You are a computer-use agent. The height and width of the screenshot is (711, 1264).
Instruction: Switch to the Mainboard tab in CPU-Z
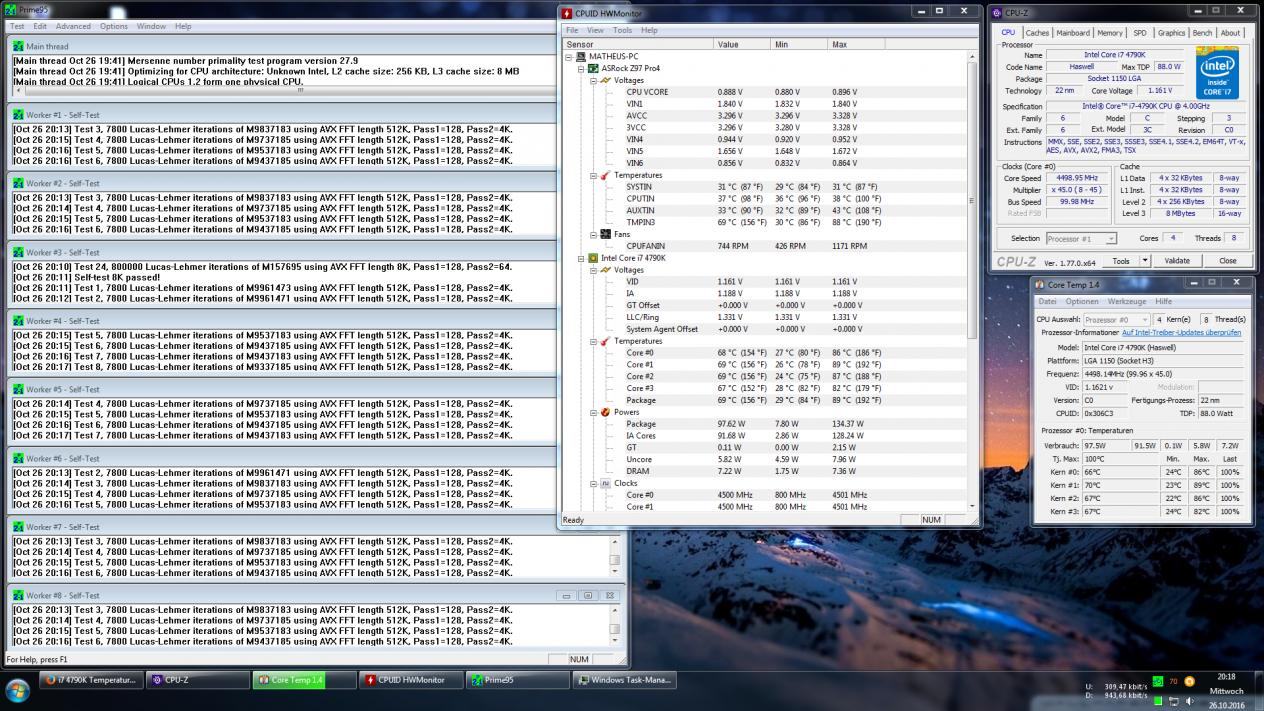[1073, 33]
